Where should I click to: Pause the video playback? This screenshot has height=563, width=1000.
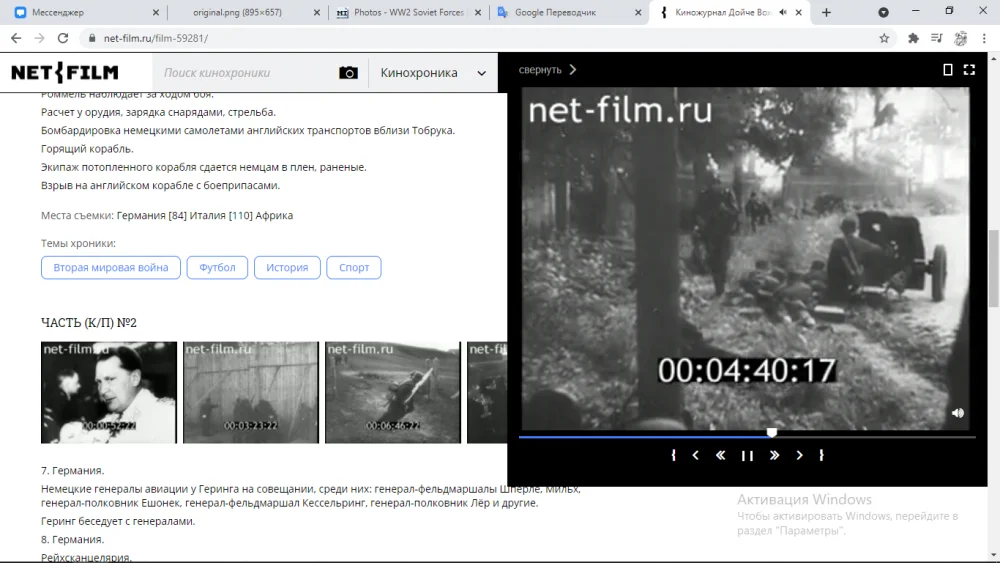(x=747, y=455)
